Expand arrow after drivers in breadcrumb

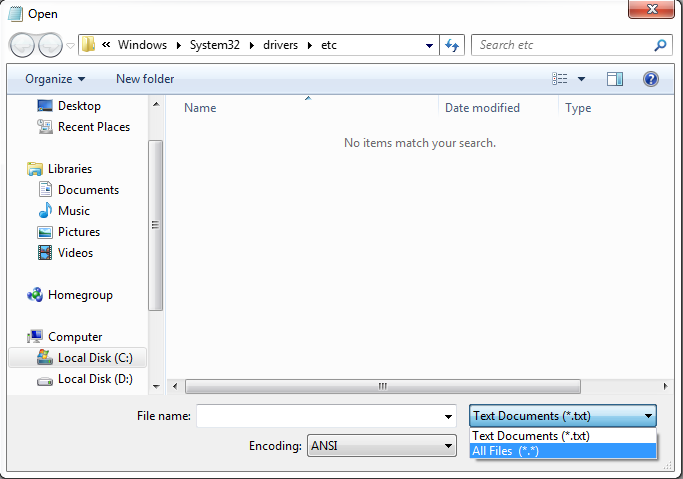point(310,45)
